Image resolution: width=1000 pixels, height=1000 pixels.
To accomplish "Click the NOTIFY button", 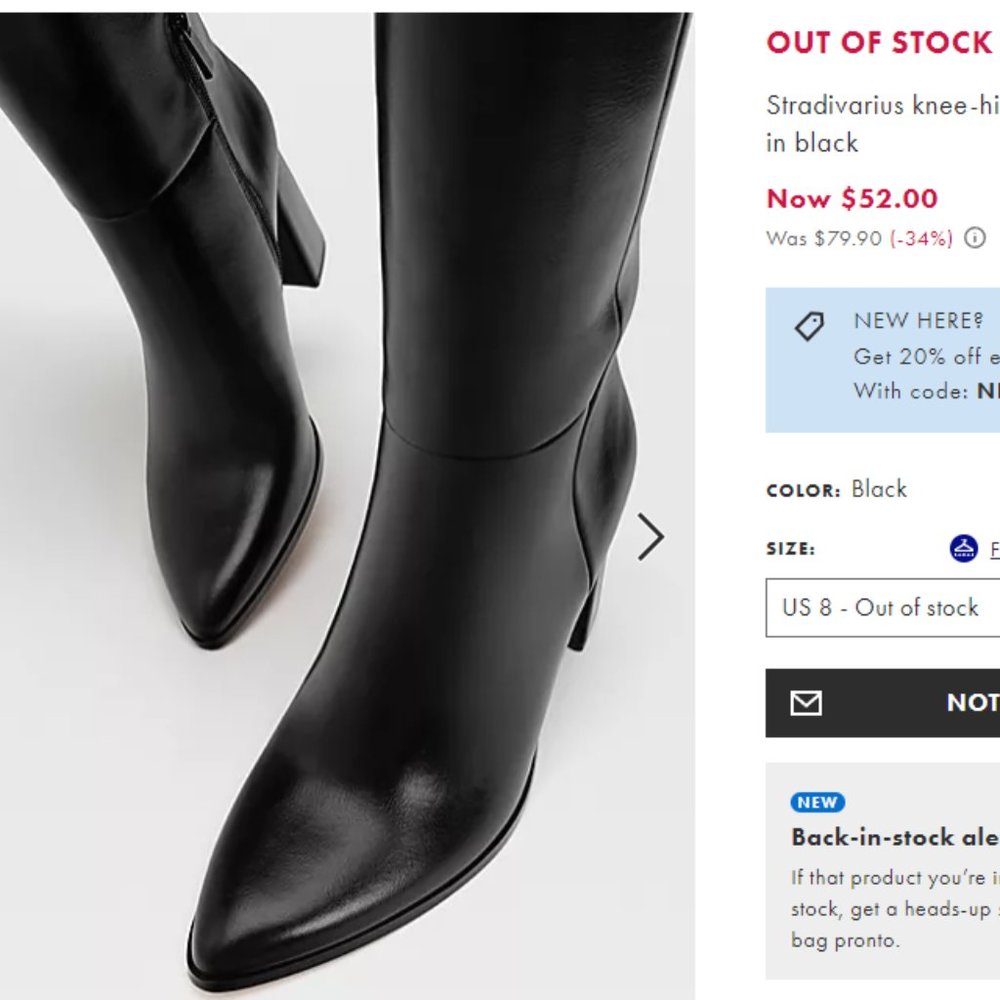I will [900, 703].
